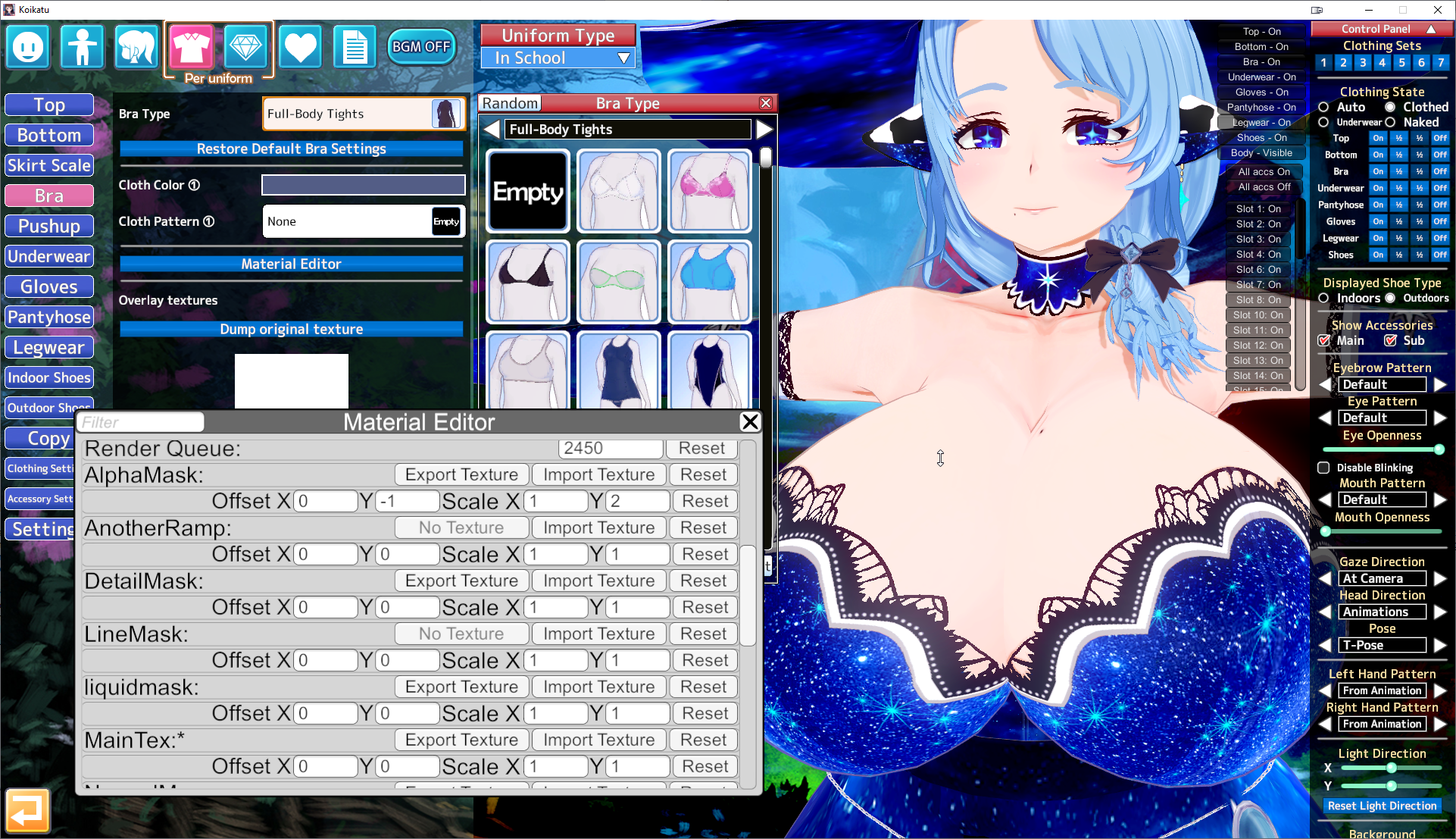The height and width of the screenshot is (839, 1456).
Task: Select the Naked clothing state radio
Action: pyautogui.click(x=1390, y=122)
